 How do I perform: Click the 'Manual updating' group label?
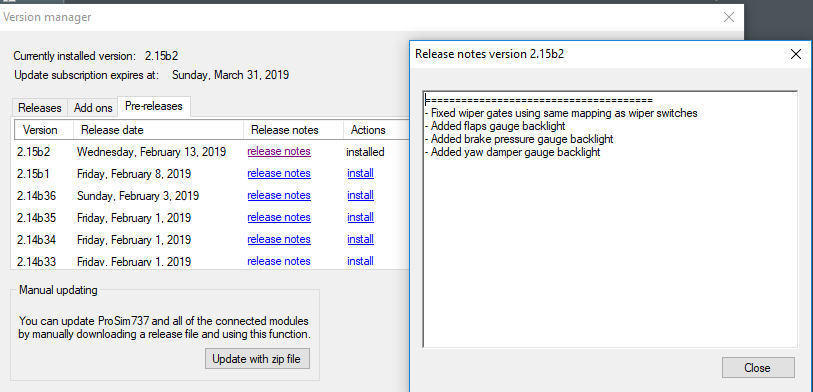[x=58, y=290]
